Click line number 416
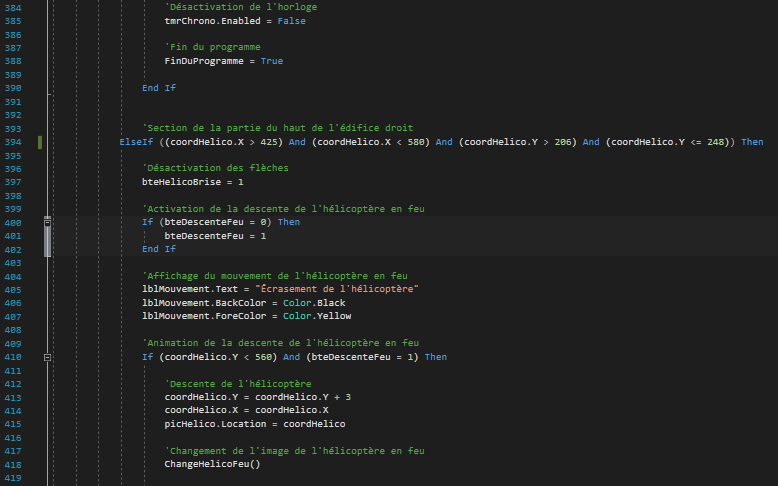Screen dimensions: 778x486 [13, 438]
